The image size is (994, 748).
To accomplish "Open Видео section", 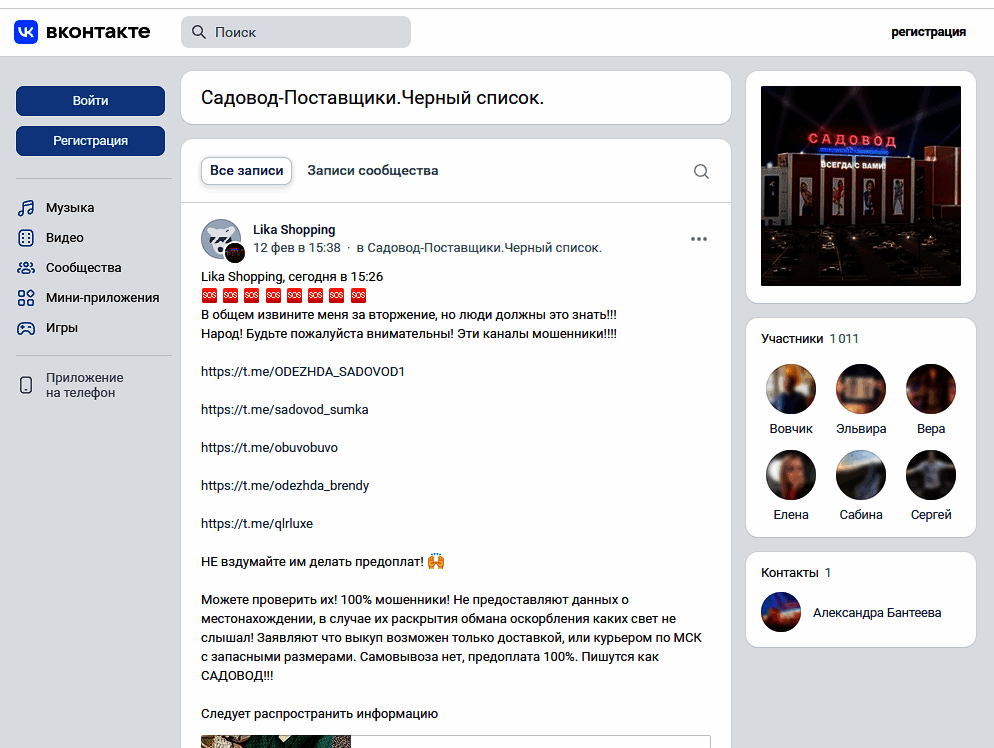I will pyautogui.click(x=65, y=238).
